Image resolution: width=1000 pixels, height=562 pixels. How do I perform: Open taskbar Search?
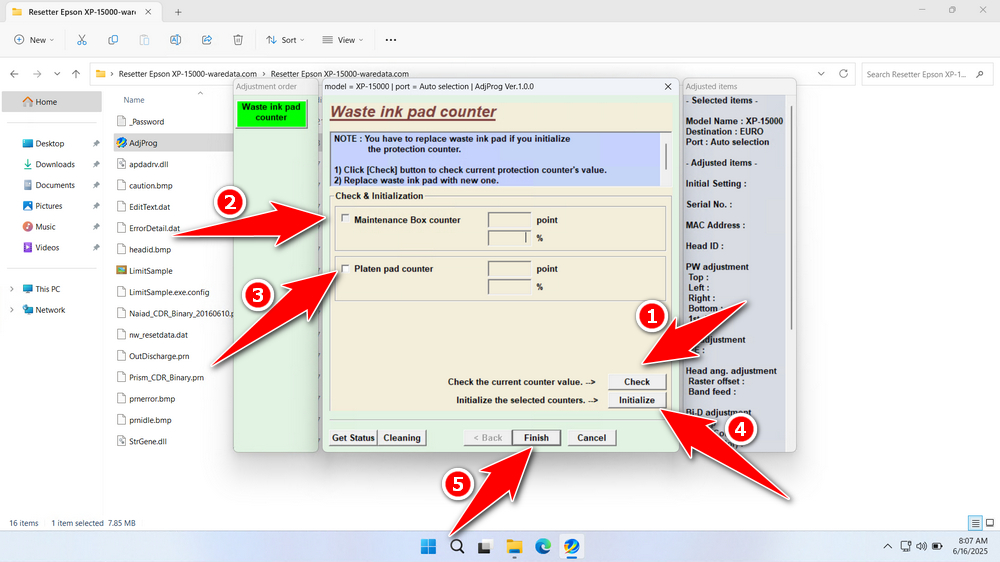tap(457, 547)
